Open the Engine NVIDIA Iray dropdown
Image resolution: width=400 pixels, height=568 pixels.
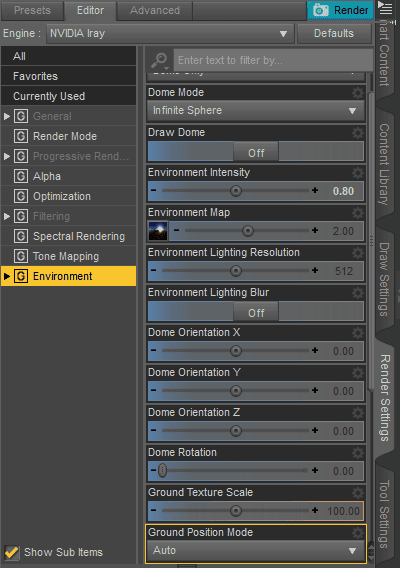pyautogui.click(x=170, y=34)
